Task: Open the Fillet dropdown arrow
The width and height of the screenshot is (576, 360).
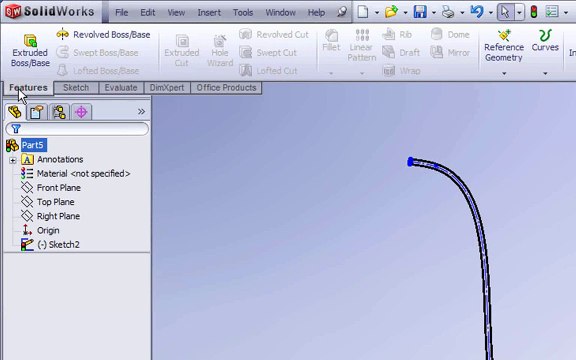Action: 331,73
